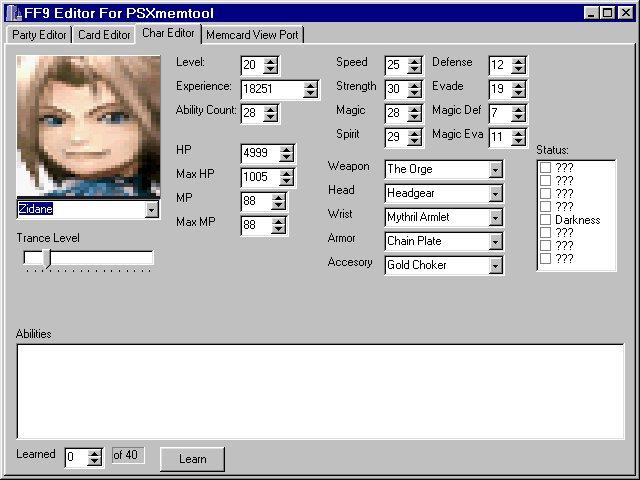
Task: Check the Darkness status checkbox
Action: (x=546, y=220)
